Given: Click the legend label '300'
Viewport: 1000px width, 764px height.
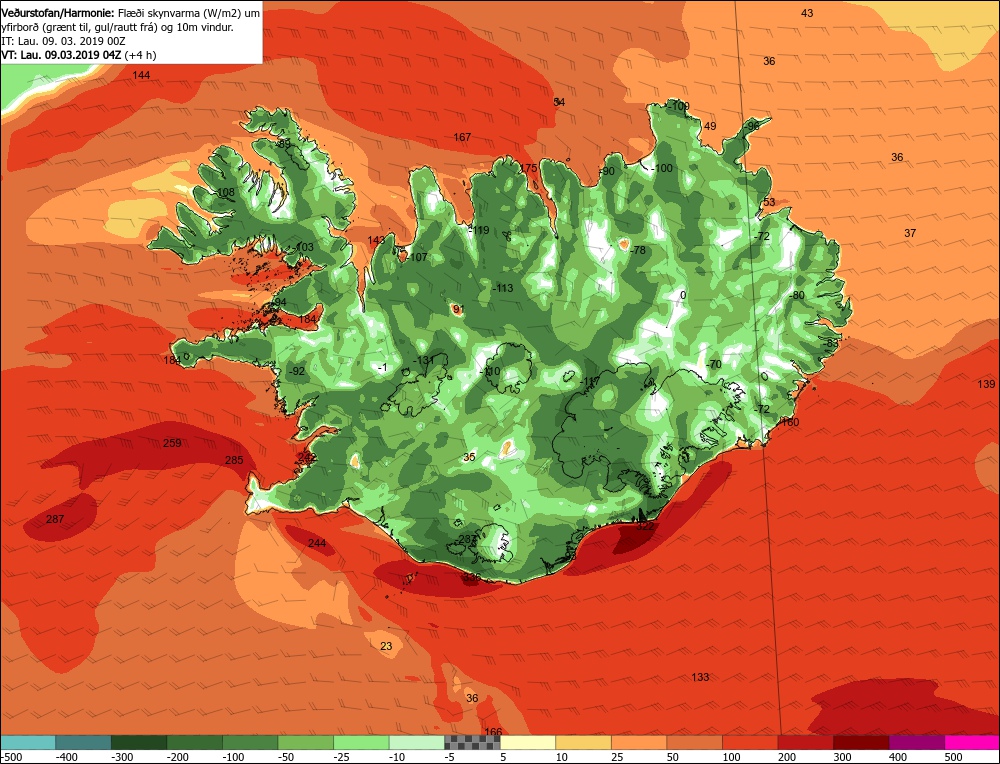Looking at the screenshot, I should pos(842,757).
